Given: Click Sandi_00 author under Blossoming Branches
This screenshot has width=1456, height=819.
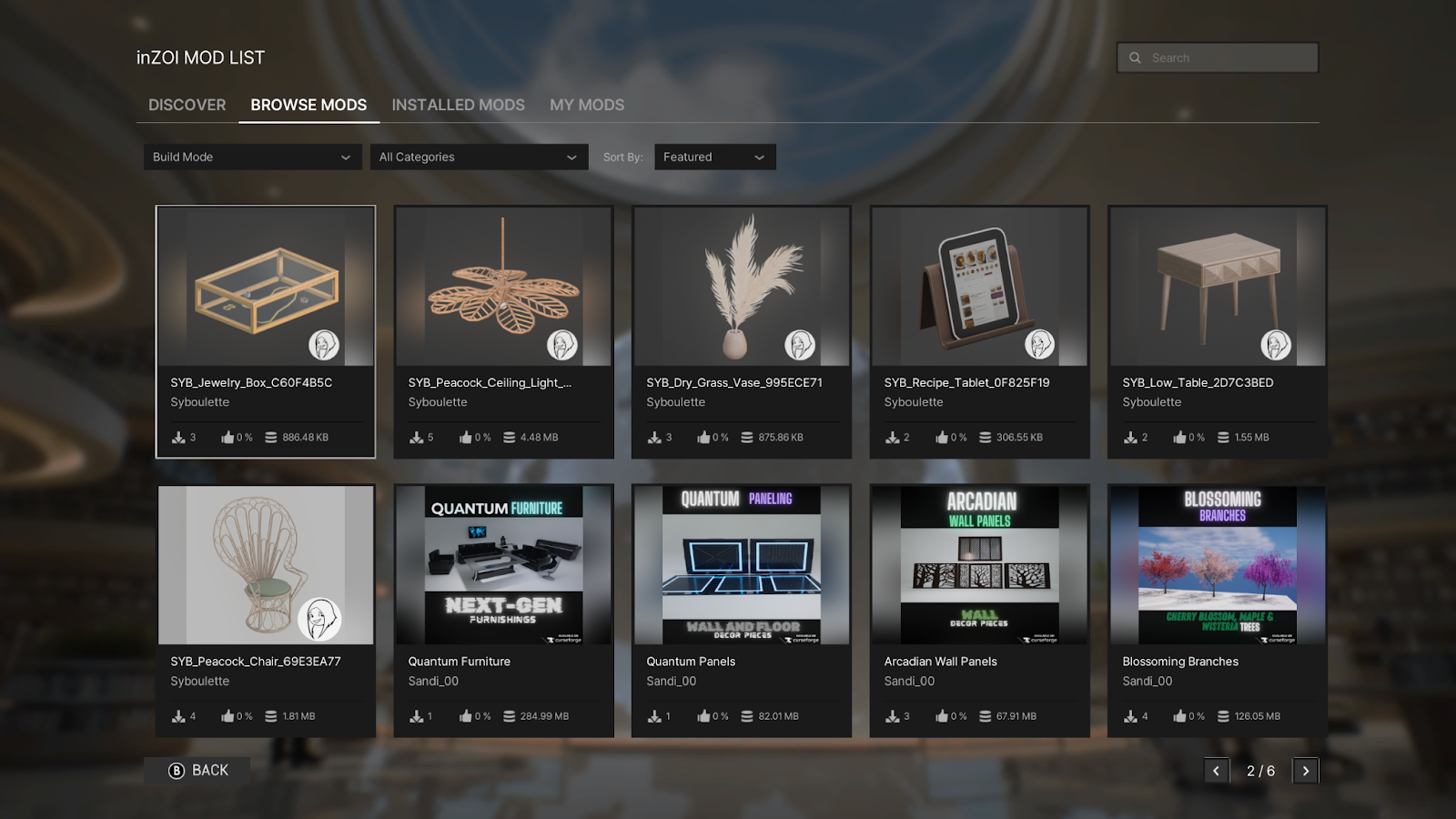Looking at the screenshot, I should pos(1147,682).
